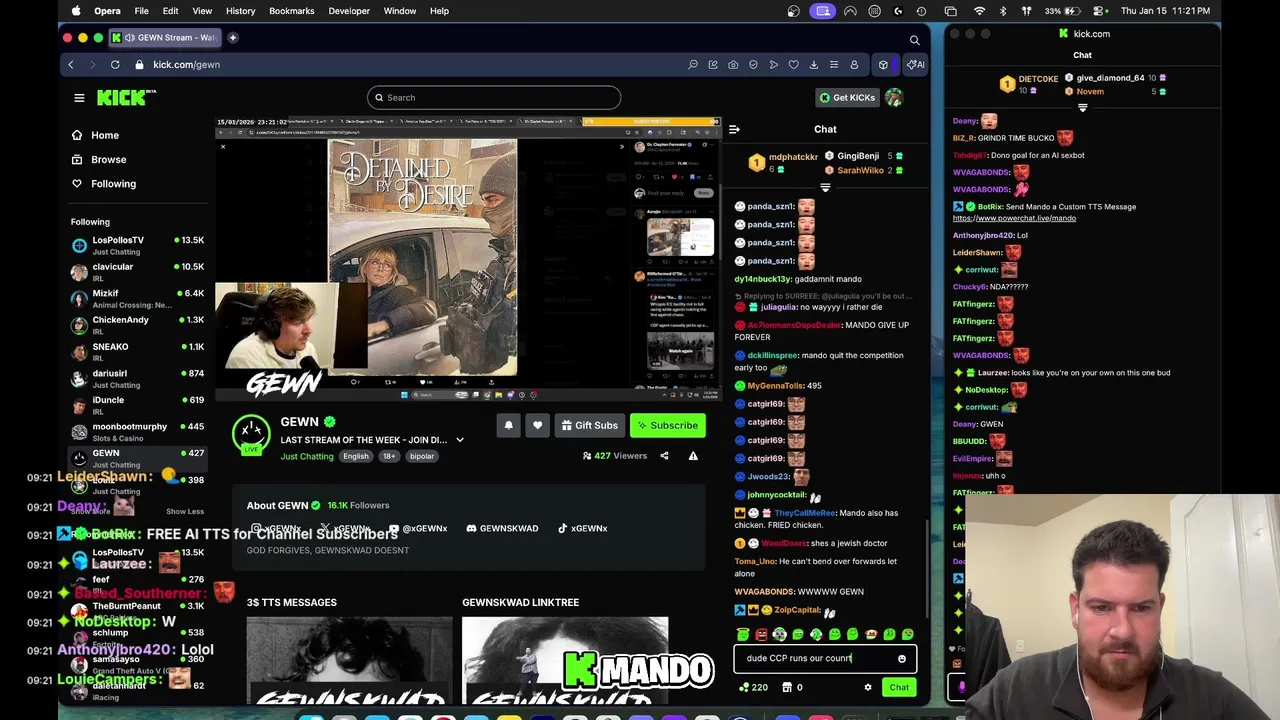This screenshot has height=720, width=1280.
Task: Open the History menu in menu bar
Action: tap(240, 11)
